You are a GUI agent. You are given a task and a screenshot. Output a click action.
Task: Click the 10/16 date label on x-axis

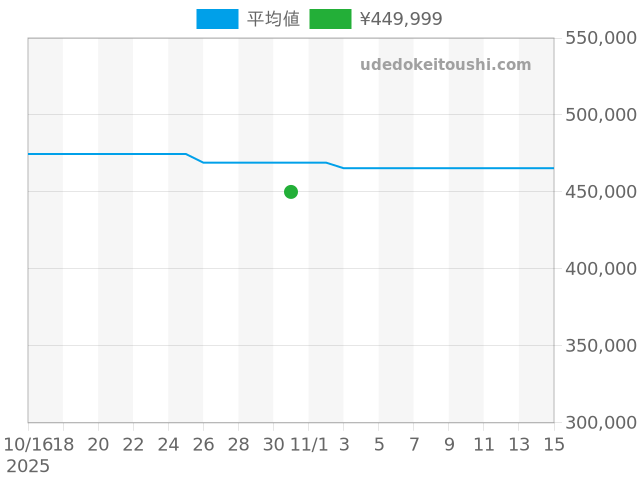[27, 445]
